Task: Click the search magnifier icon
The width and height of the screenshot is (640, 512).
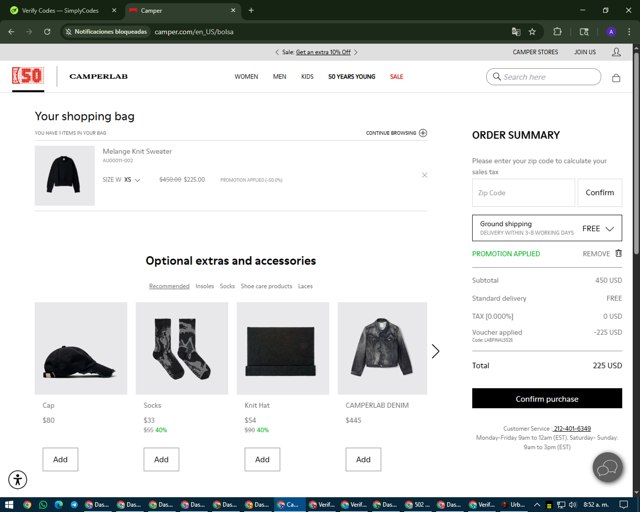Action: (x=496, y=76)
